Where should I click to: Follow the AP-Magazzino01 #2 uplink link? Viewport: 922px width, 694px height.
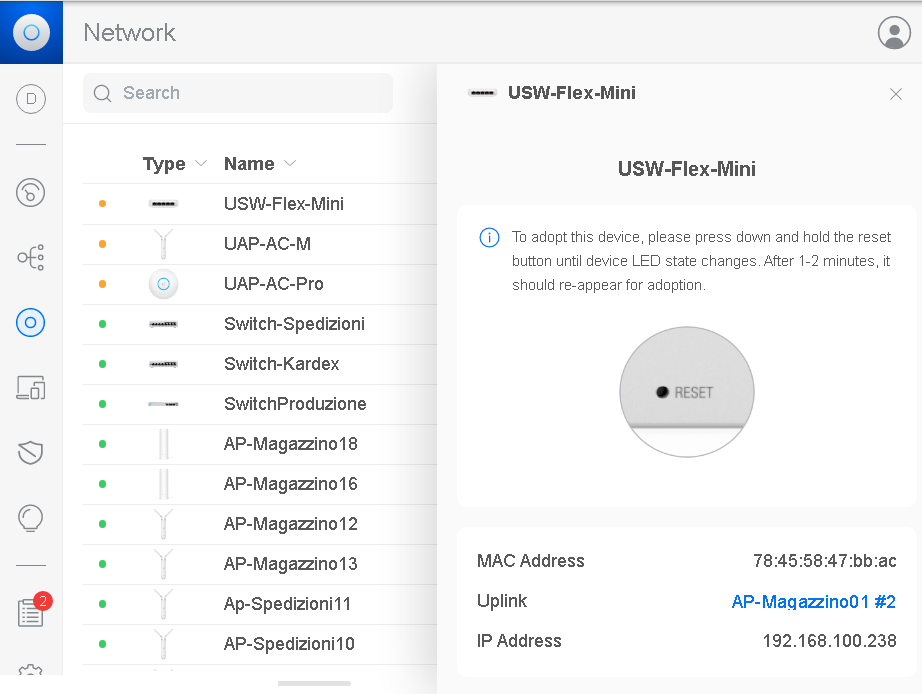pyautogui.click(x=813, y=601)
